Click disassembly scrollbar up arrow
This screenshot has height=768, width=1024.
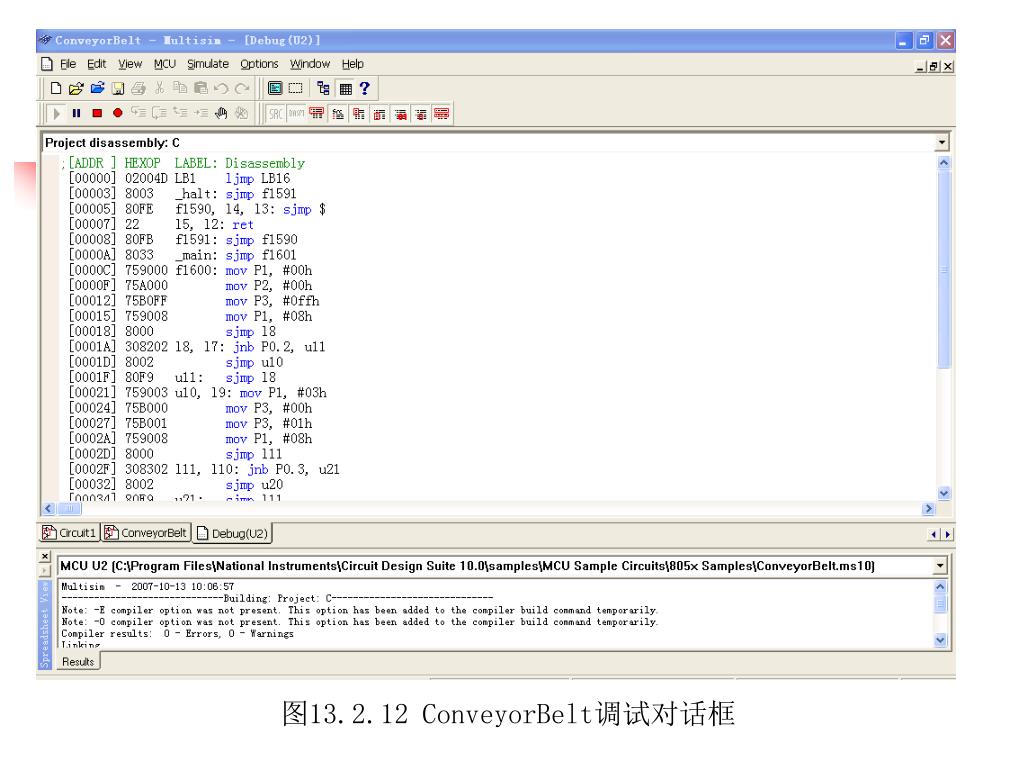pyautogui.click(x=944, y=163)
